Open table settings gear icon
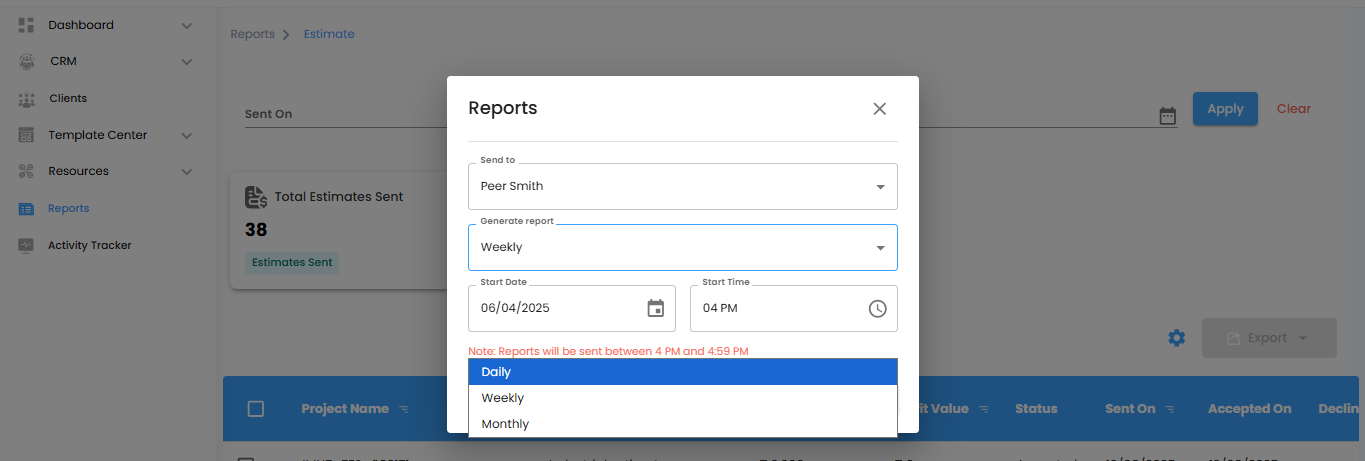 point(1177,338)
